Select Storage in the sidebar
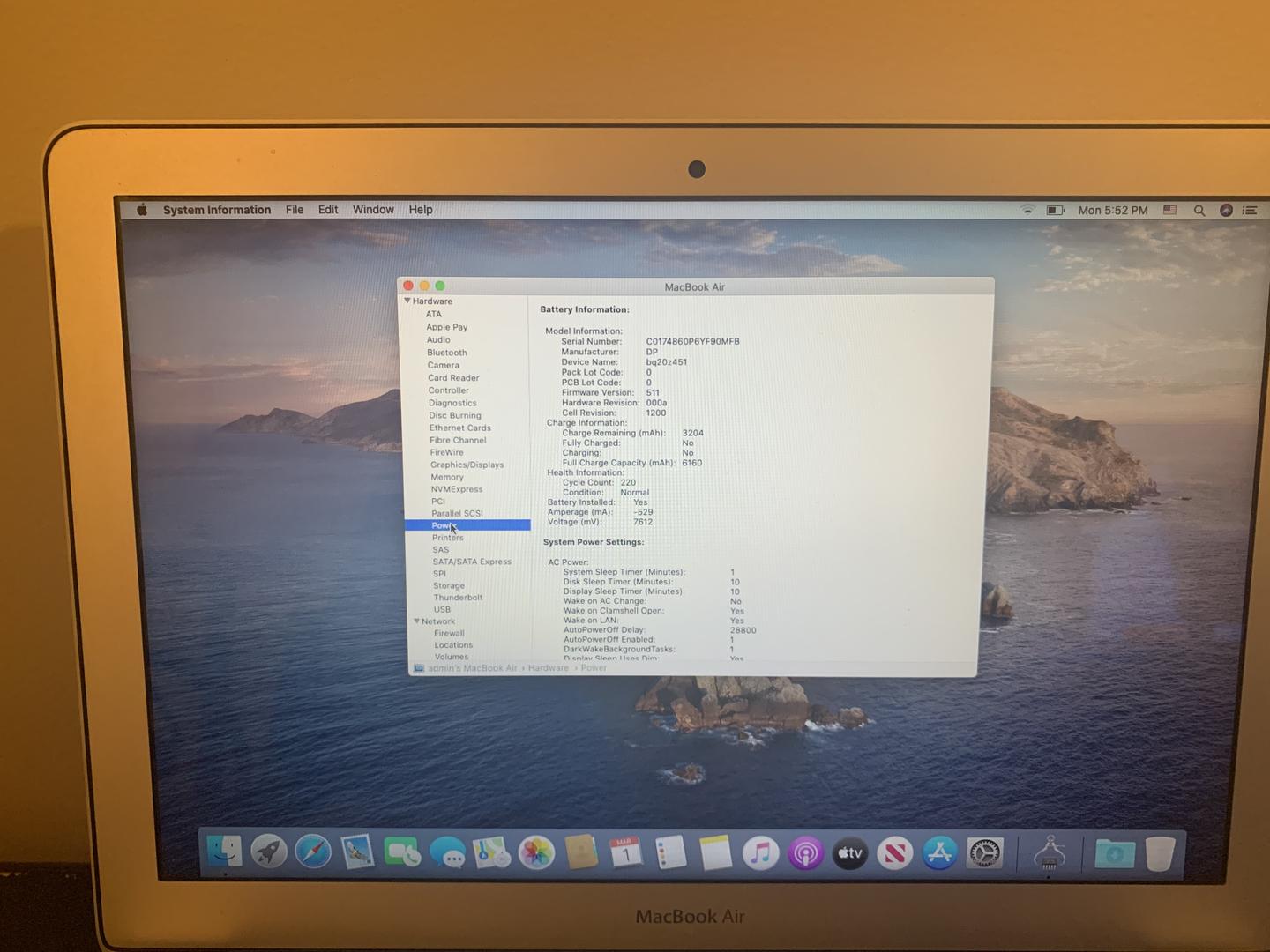 pyautogui.click(x=449, y=585)
